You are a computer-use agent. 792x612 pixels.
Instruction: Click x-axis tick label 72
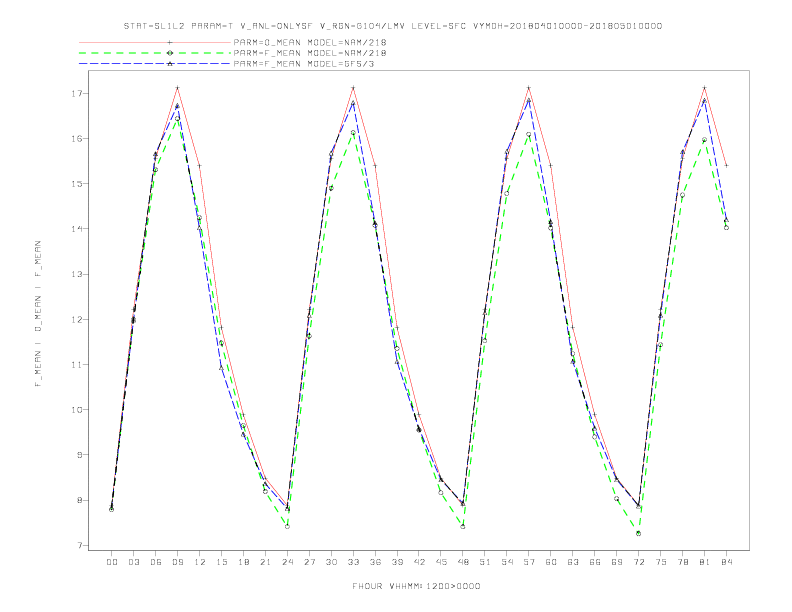coord(639,562)
